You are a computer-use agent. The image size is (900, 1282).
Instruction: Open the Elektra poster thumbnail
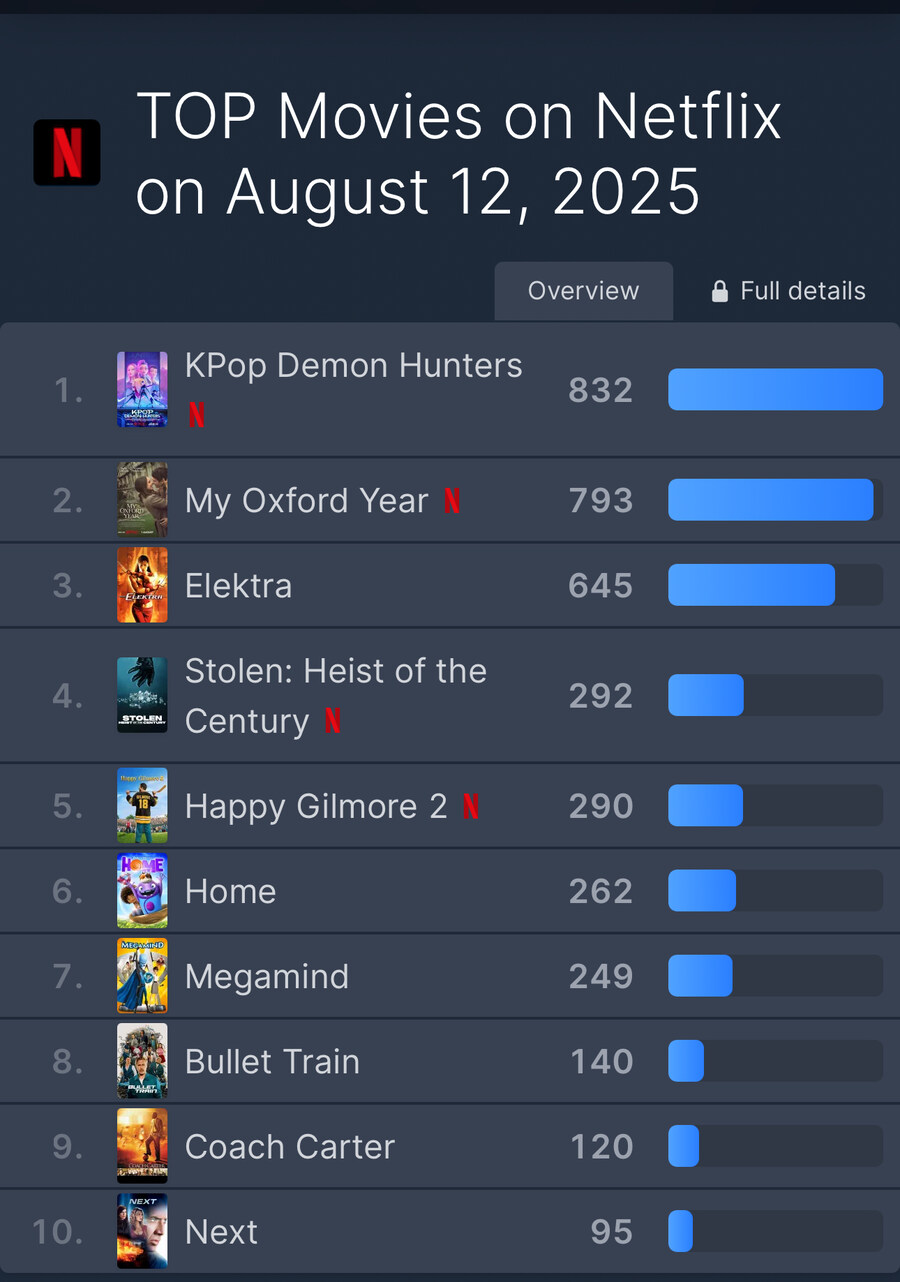coord(142,585)
